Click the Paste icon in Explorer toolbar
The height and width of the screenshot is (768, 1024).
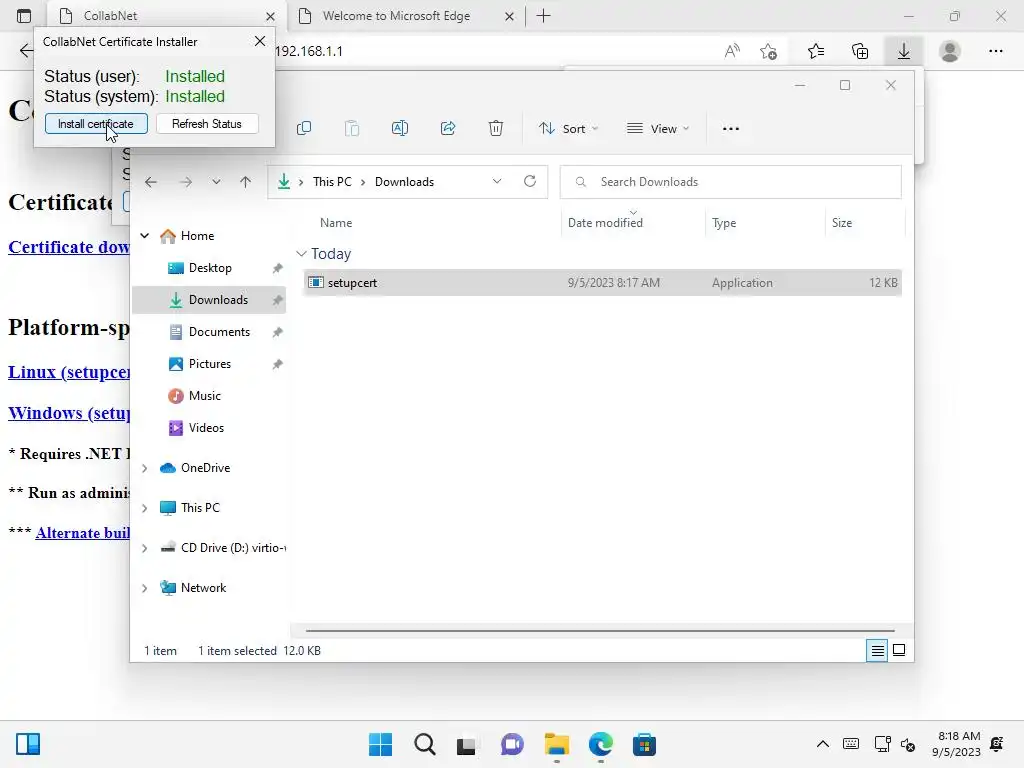(352, 129)
